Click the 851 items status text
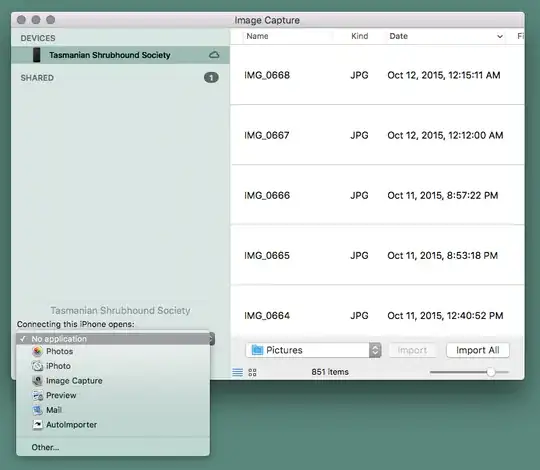Viewport: 540px width, 470px height. coord(330,372)
